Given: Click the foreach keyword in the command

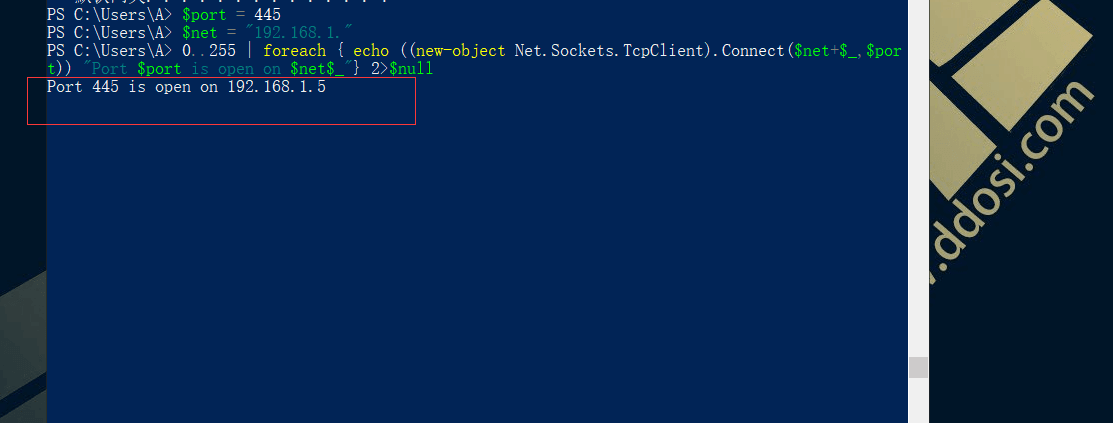Looking at the screenshot, I should pos(295,51).
